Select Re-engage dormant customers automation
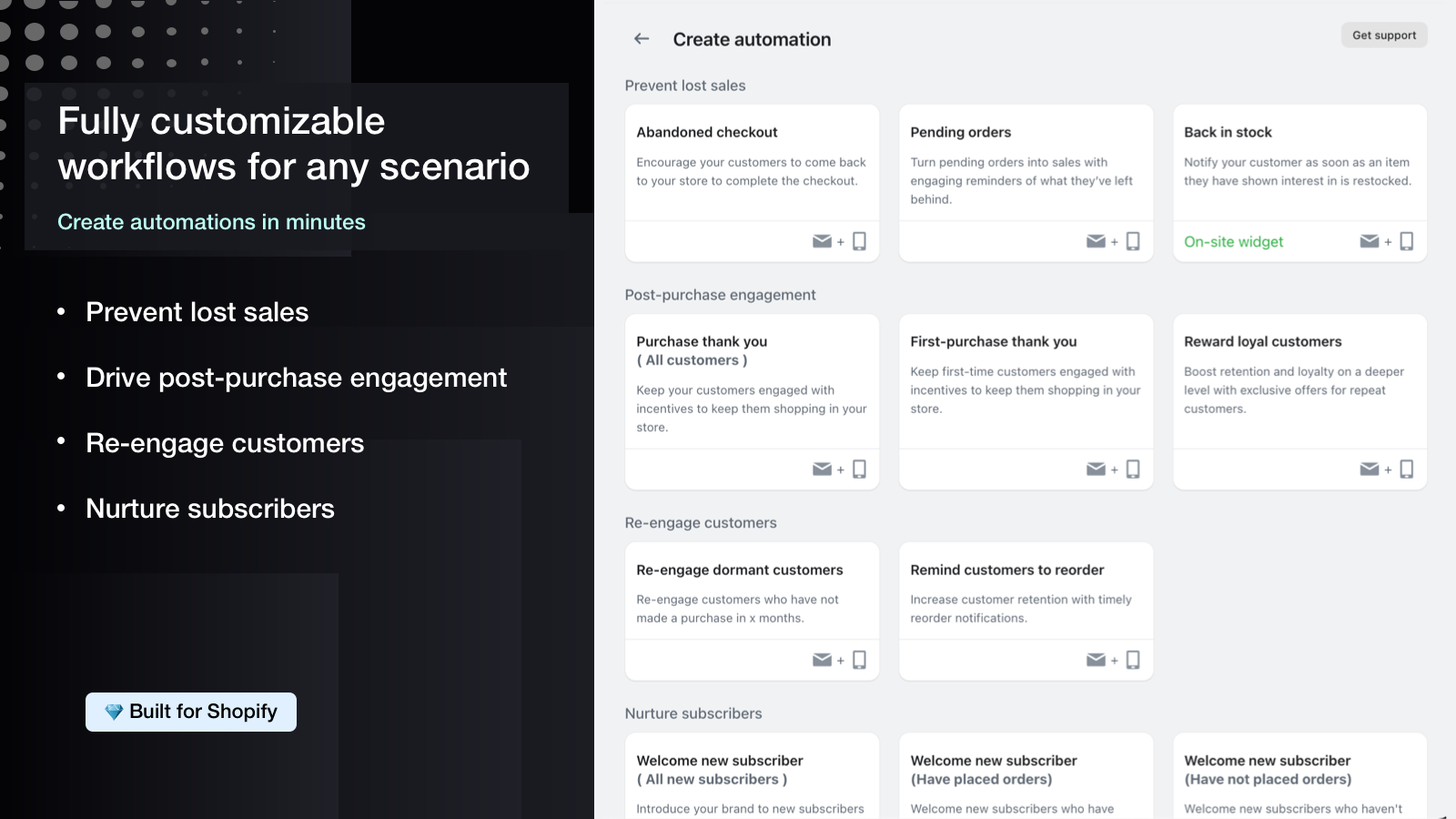The width and height of the screenshot is (1456, 819). (x=752, y=611)
